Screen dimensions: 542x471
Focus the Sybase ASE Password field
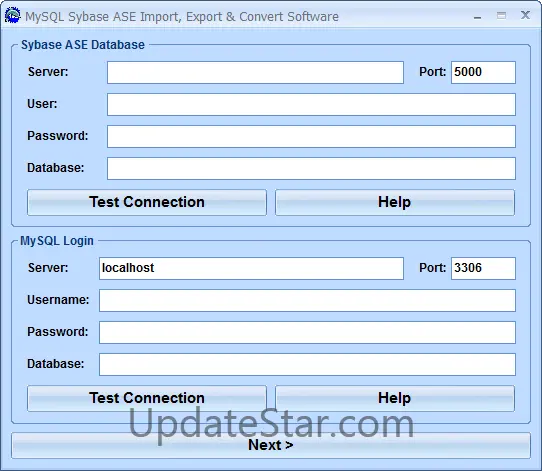[x=311, y=136]
